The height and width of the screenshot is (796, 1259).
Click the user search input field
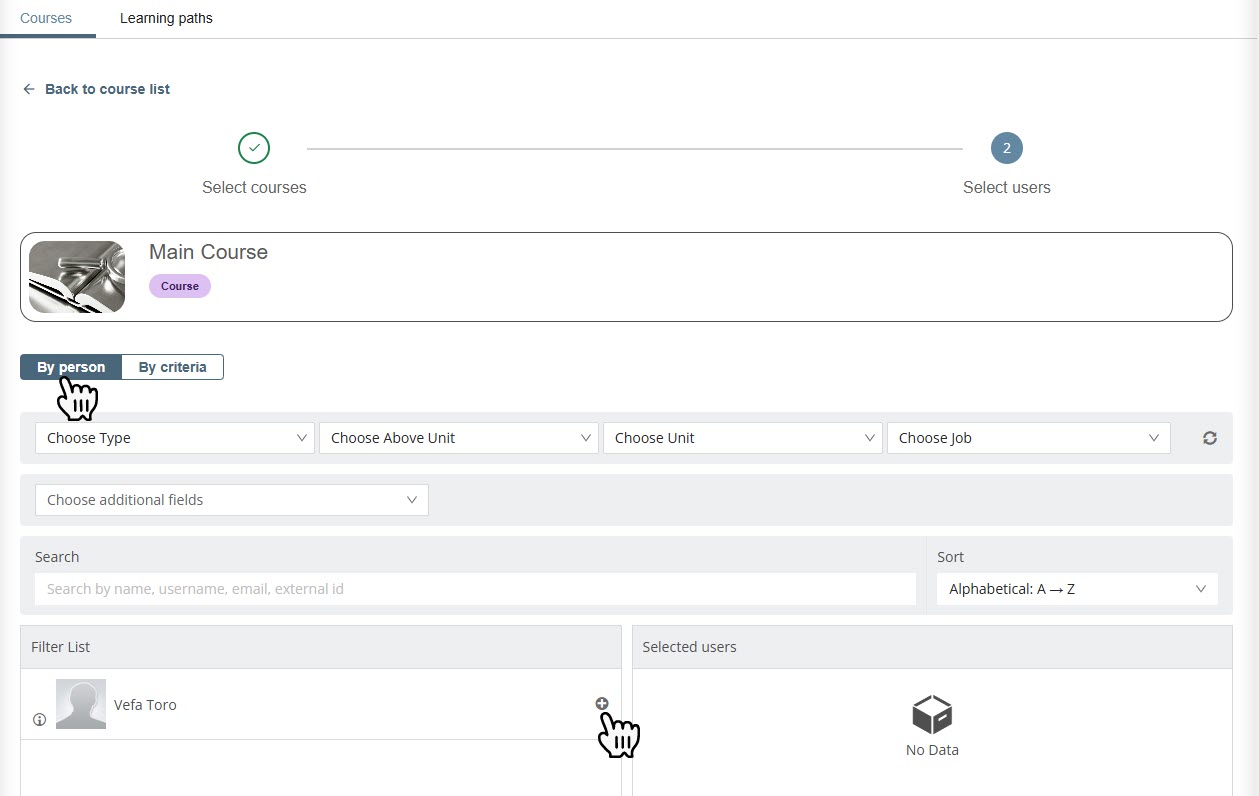click(x=475, y=589)
